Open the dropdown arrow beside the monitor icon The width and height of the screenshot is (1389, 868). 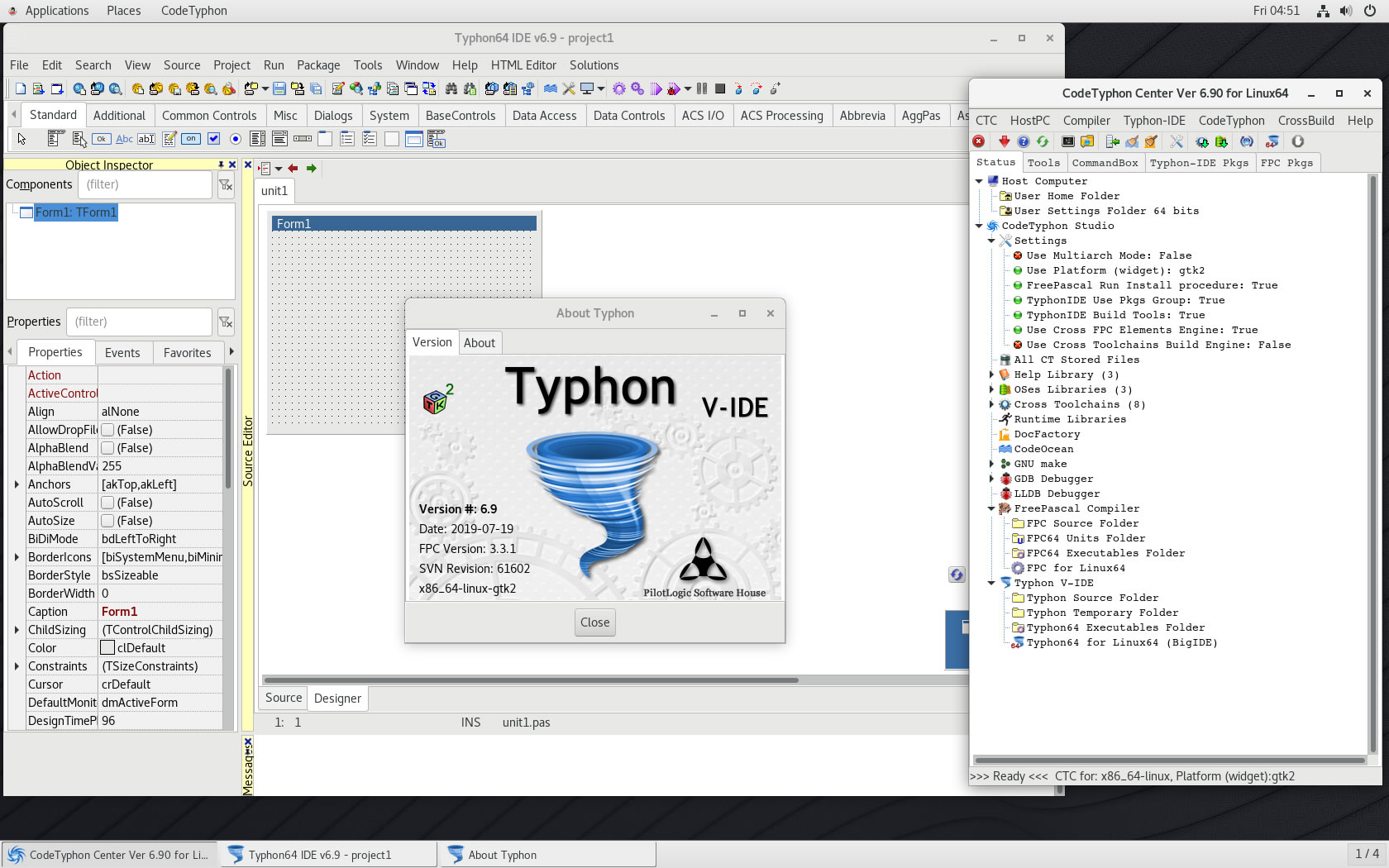pyautogui.click(x=601, y=88)
